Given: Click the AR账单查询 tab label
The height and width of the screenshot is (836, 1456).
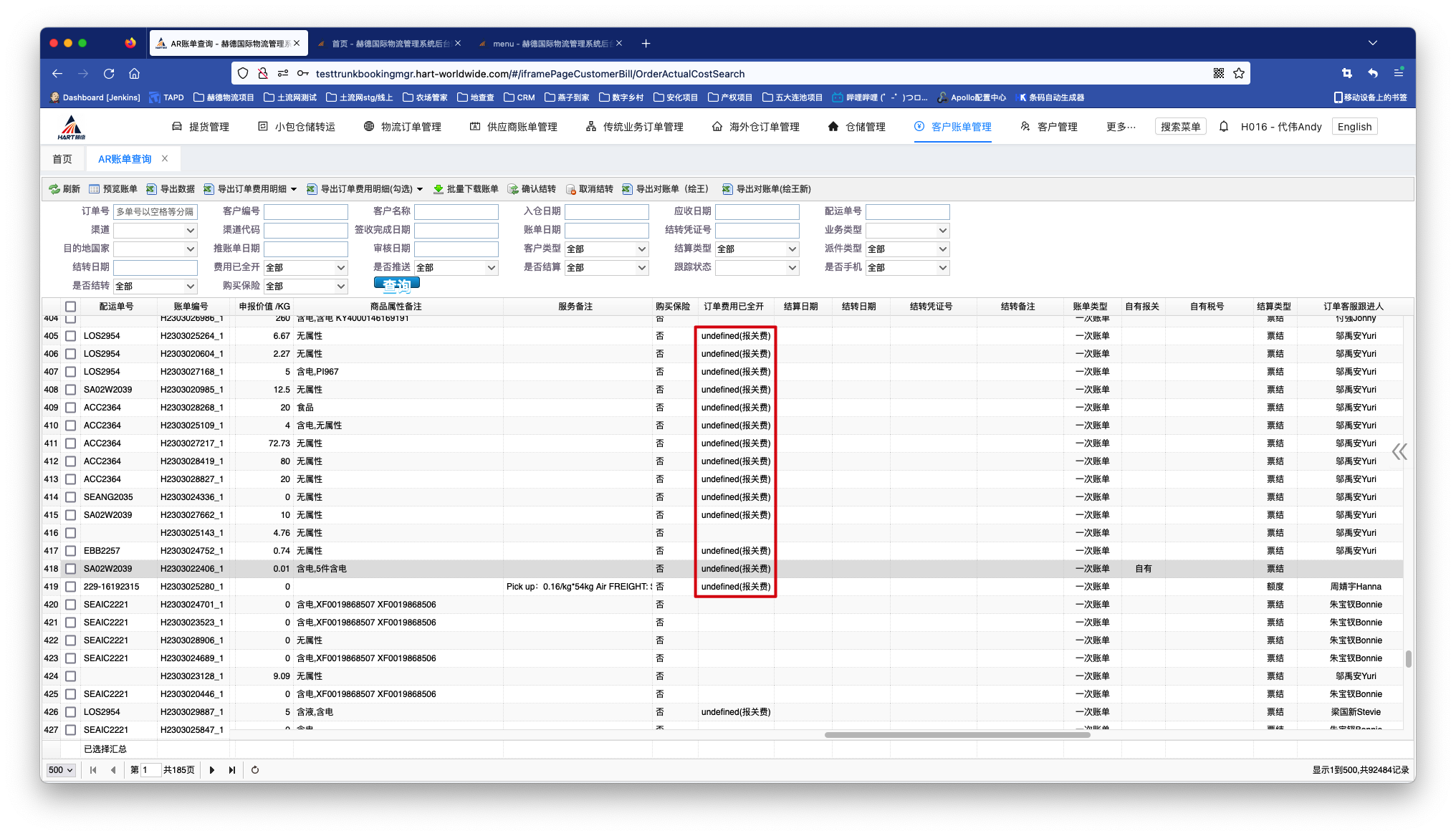Looking at the screenshot, I should pyautogui.click(x=125, y=159).
